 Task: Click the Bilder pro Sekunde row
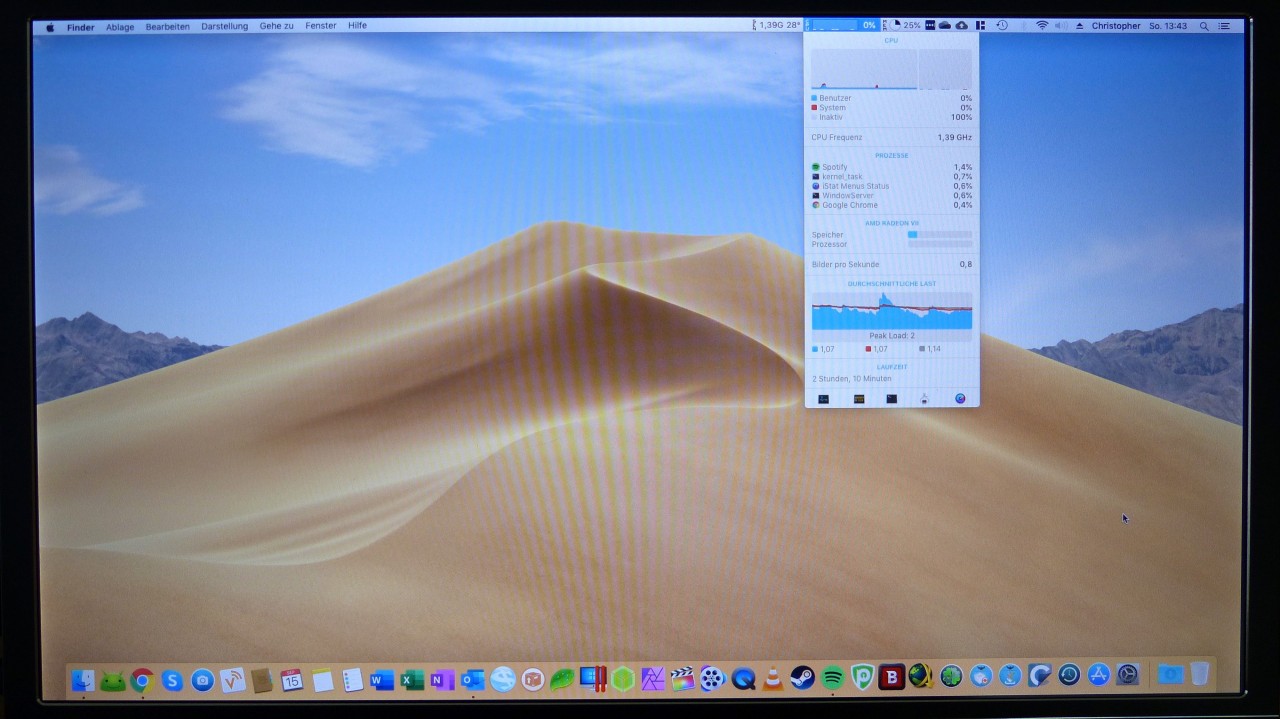coord(892,264)
